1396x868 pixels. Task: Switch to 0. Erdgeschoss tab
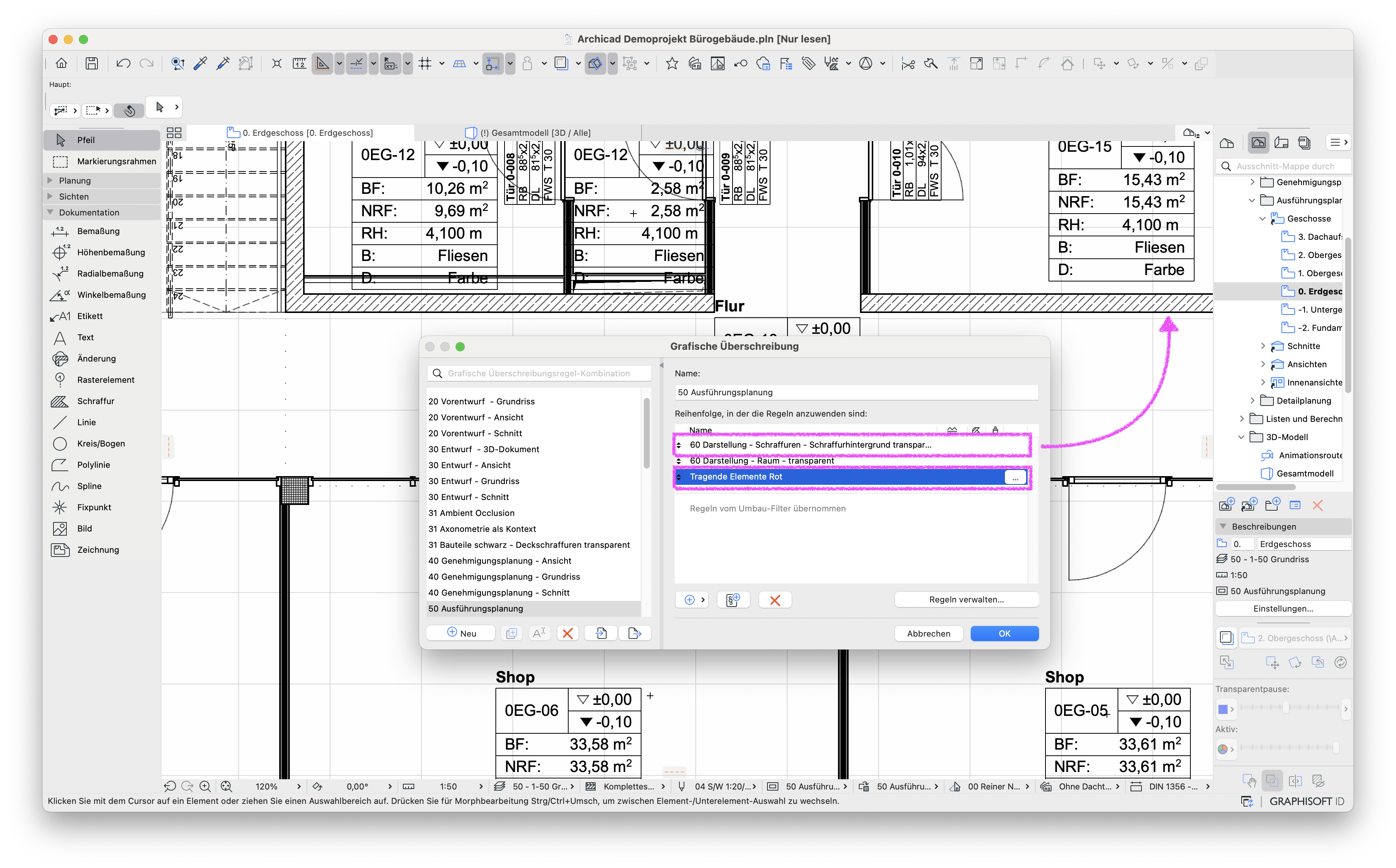coord(301,133)
